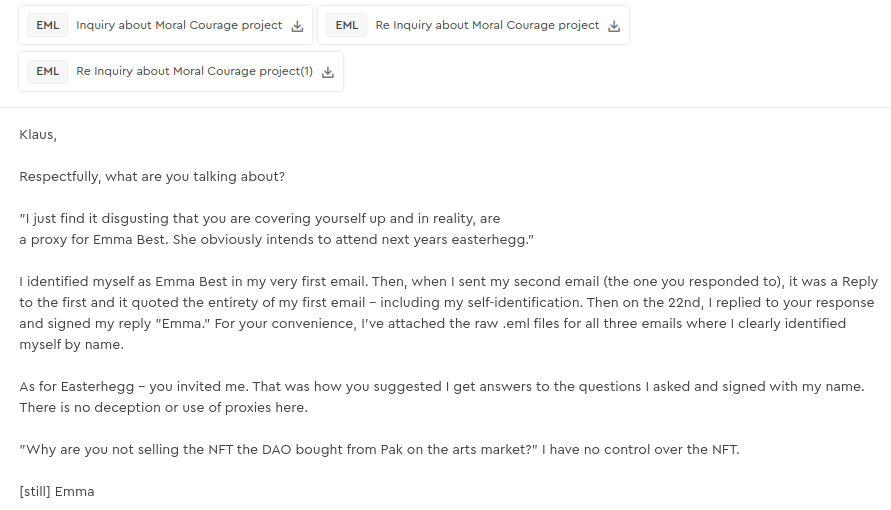The height and width of the screenshot is (510, 891).
Task: Download the first "Re Inquiry" attachment without (1)
Action: tap(614, 26)
